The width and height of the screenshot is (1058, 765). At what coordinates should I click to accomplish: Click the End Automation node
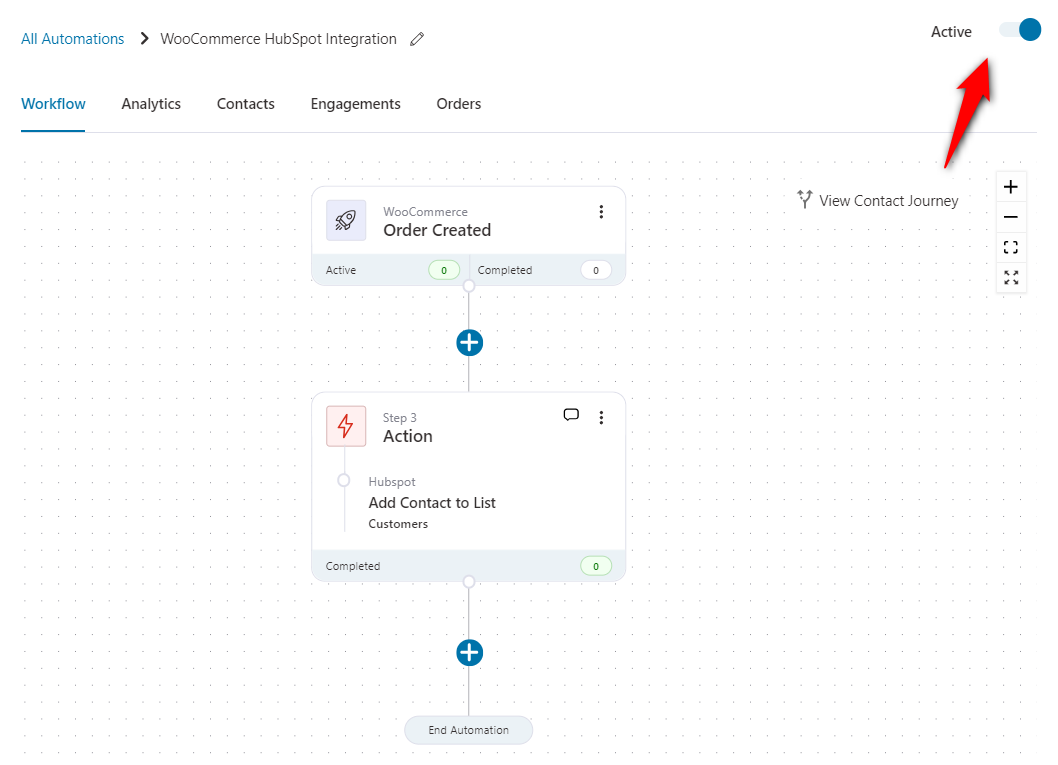point(469,730)
